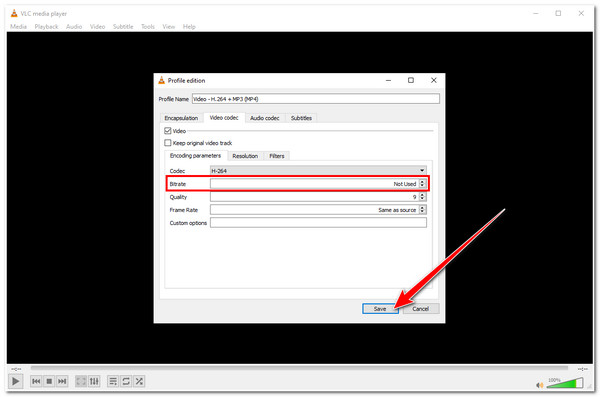Screen dimensions: 600x397
Task: Click the previous media button
Action: pyautogui.click(x=36, y=381)
